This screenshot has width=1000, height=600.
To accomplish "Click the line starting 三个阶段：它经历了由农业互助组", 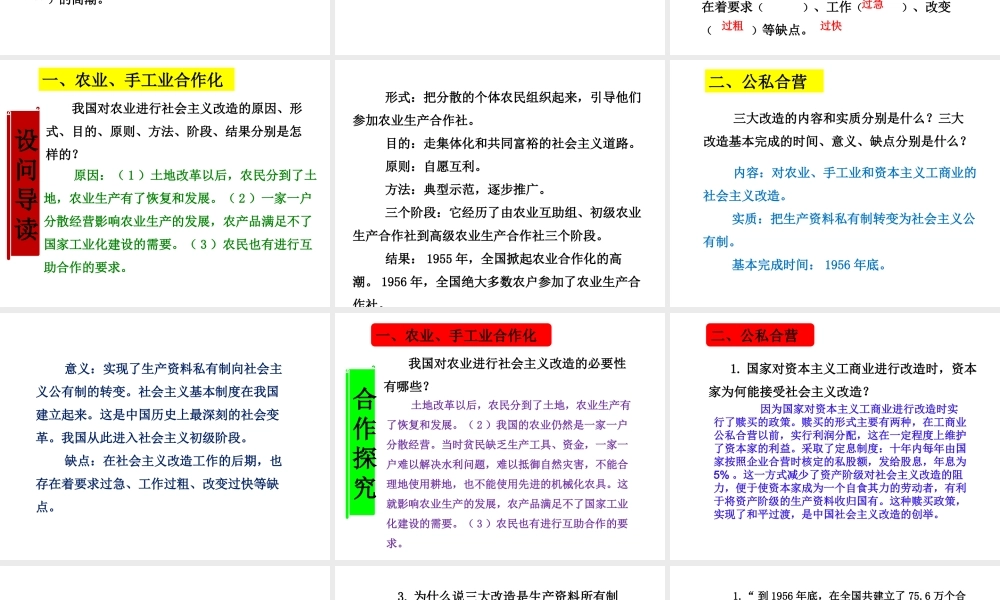I will (513, 213).
